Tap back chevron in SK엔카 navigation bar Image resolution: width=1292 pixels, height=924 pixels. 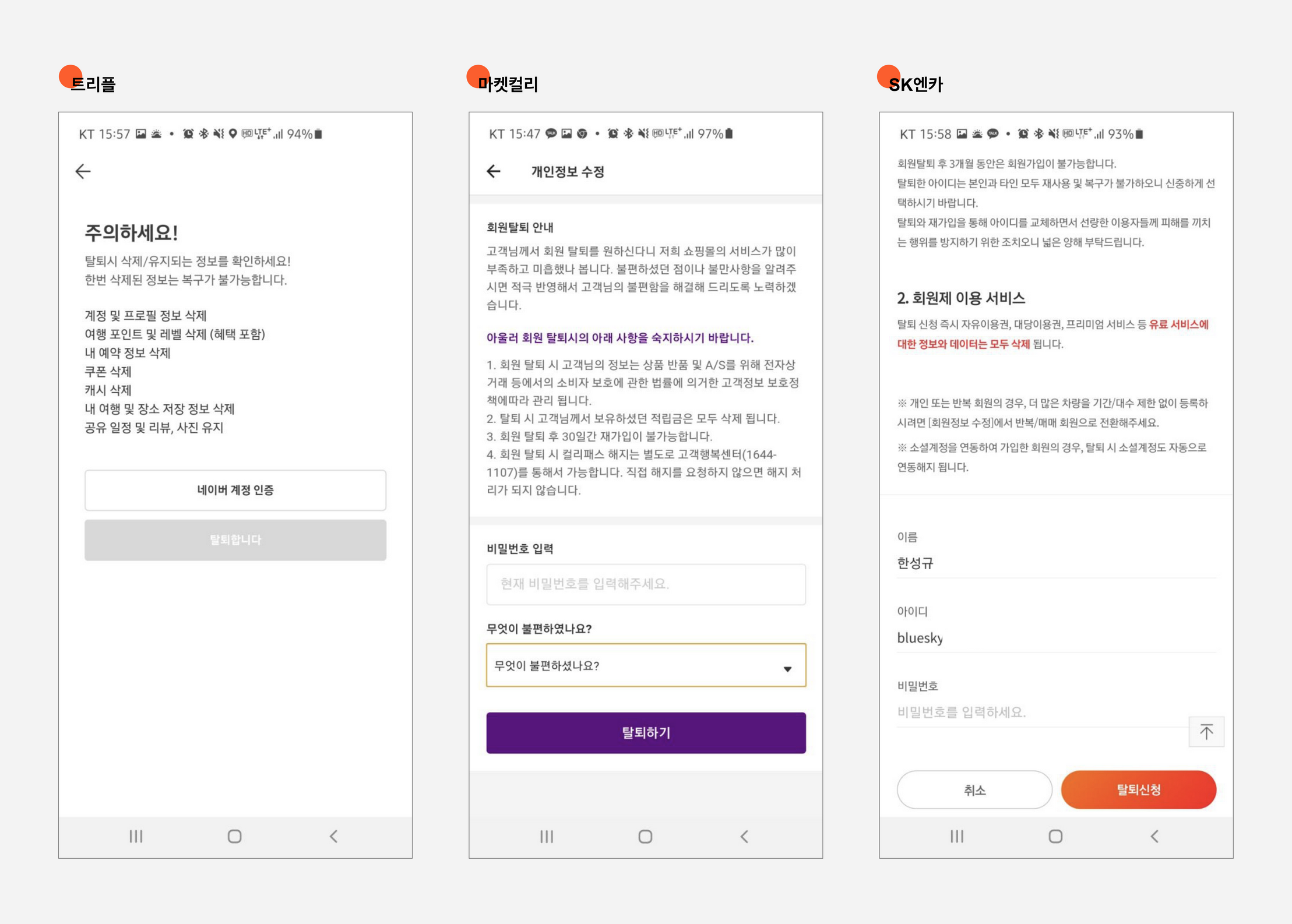[x=1154, y=837]
